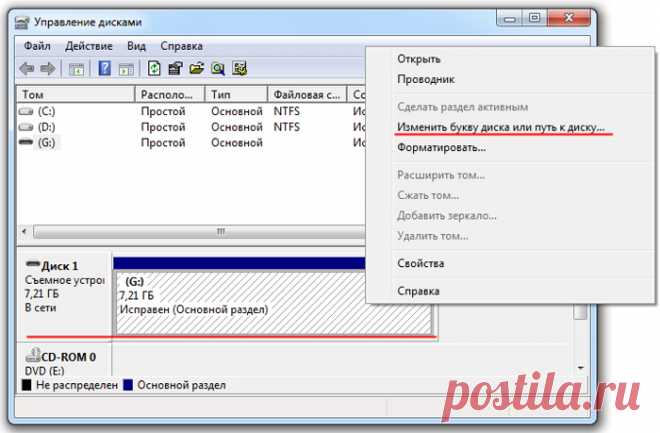Click the blue Основной раздел legend swatch
The image size is (660, 433).
coord(128,385)
